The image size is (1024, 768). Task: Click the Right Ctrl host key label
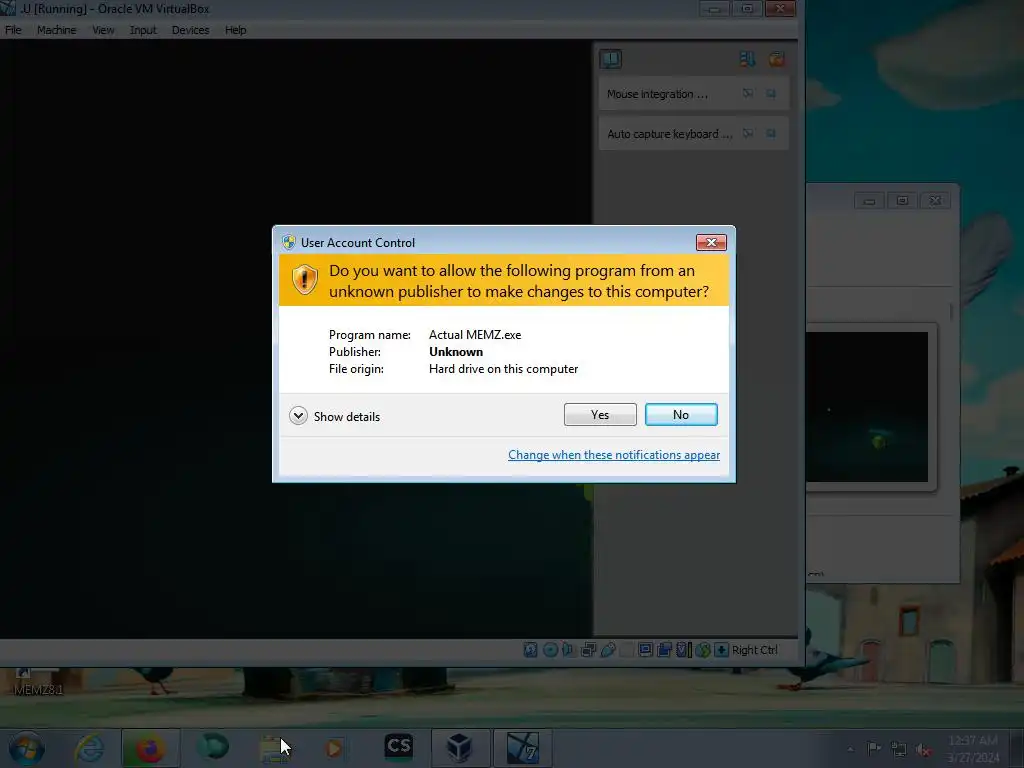tap(755, 650)
